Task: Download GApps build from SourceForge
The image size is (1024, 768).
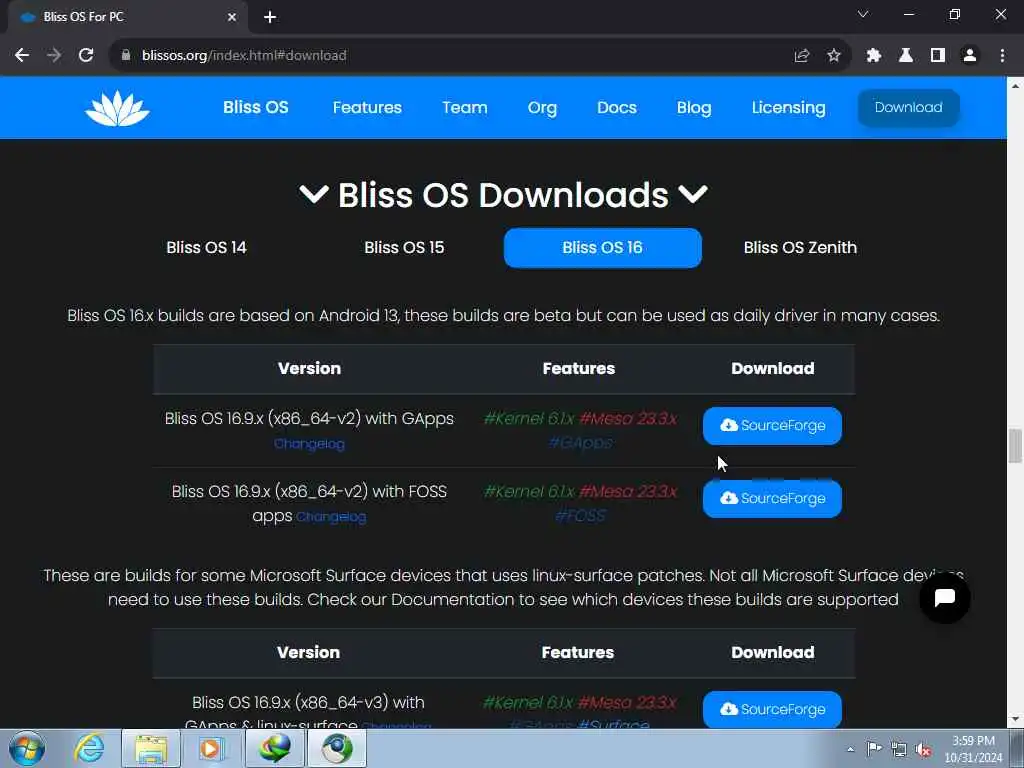Action: pos(773,426)
